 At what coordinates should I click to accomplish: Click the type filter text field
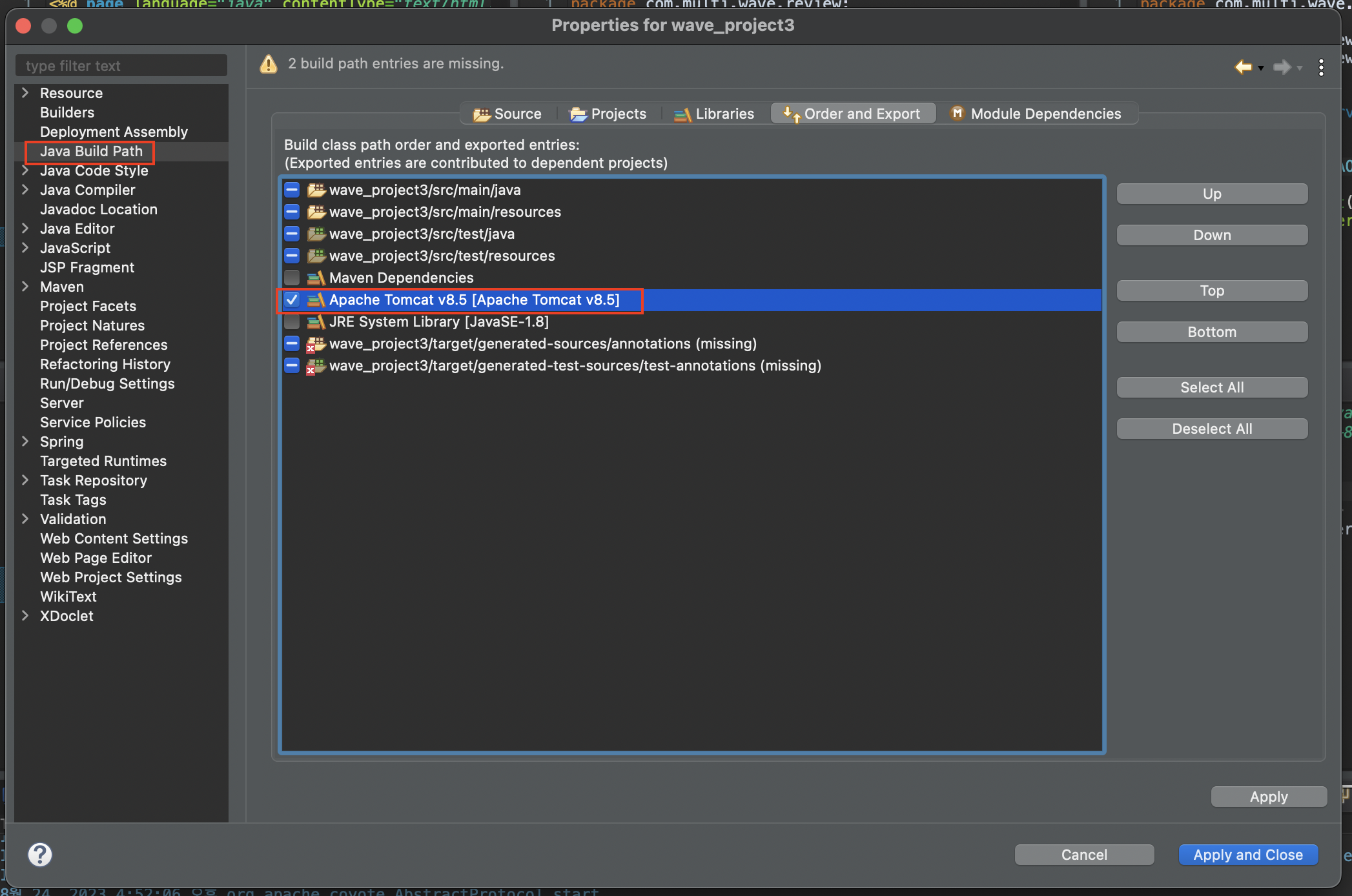click(x=121, y=66)
